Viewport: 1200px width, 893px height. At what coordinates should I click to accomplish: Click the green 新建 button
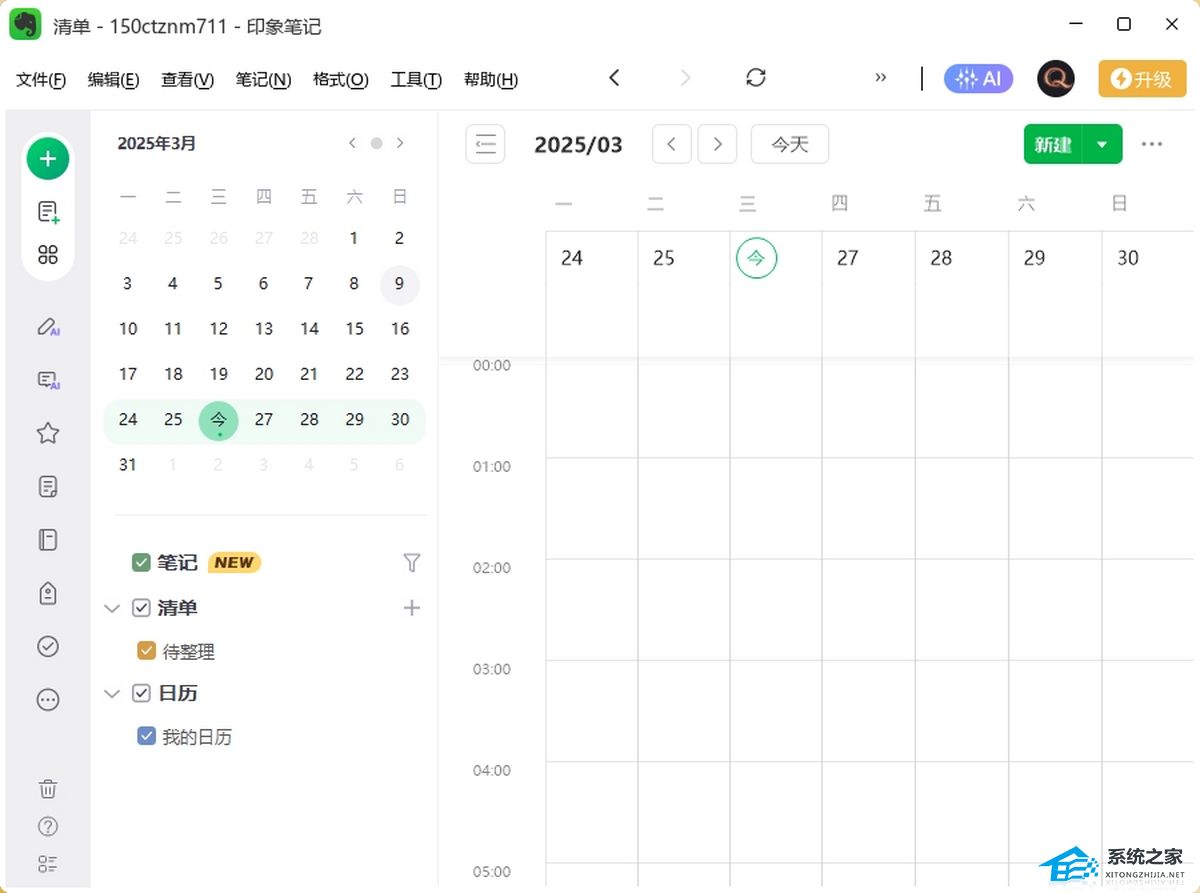1053,144
